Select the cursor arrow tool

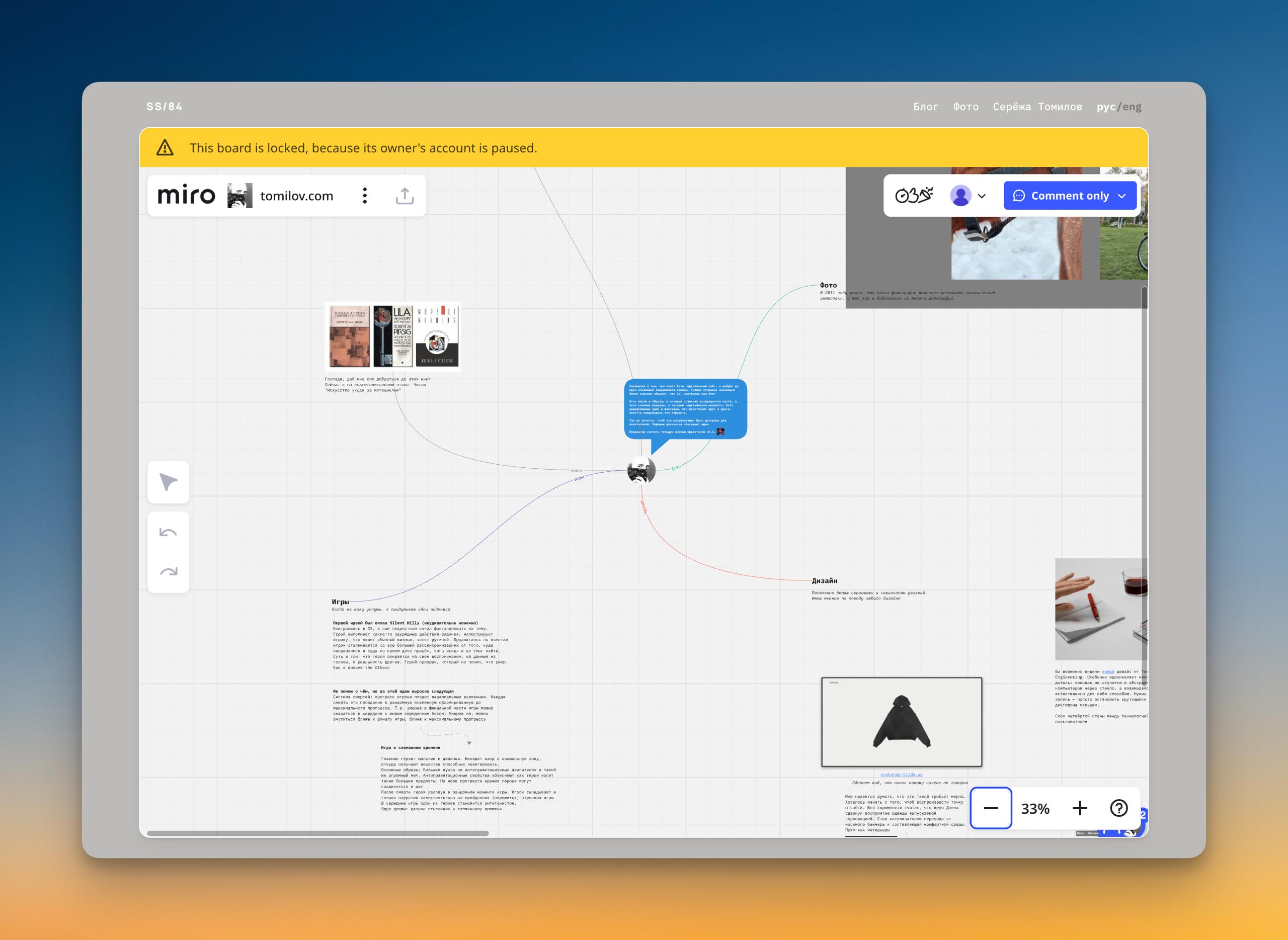pos(169,482)
